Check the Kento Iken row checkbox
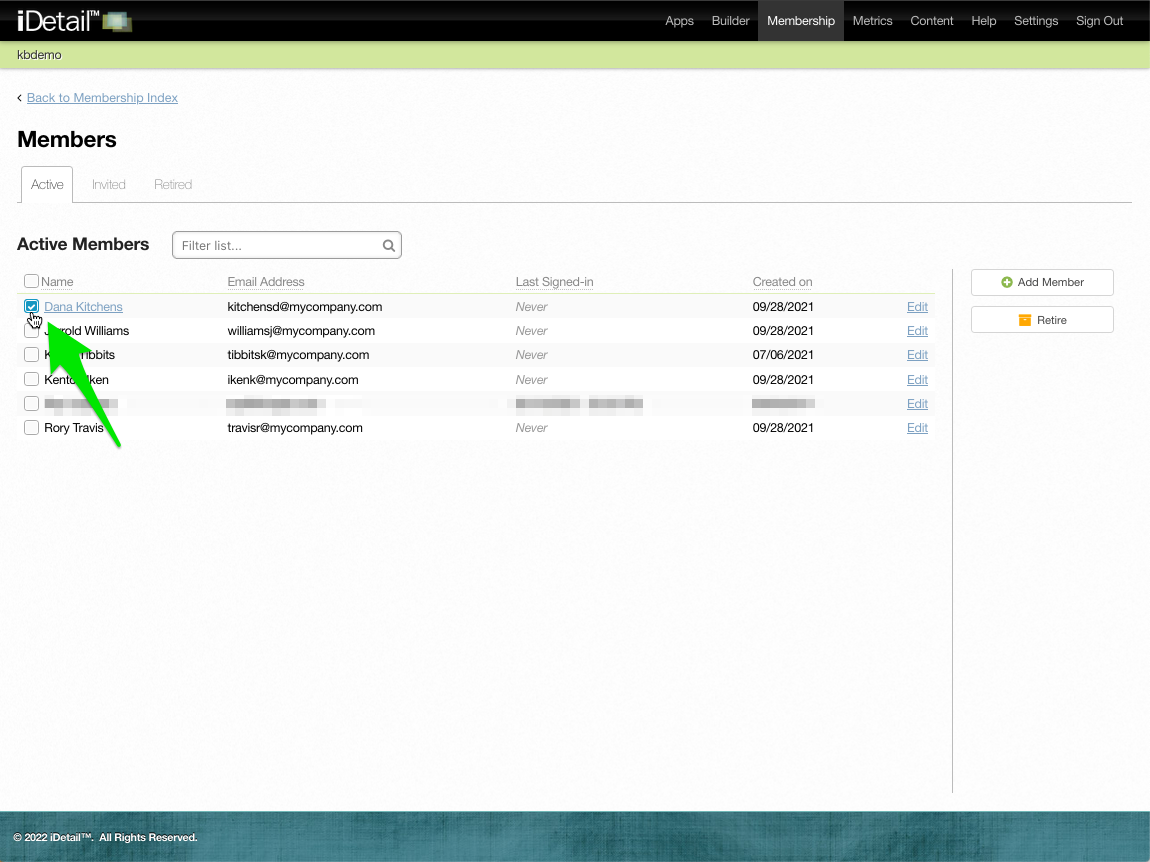 coord(32,380)
